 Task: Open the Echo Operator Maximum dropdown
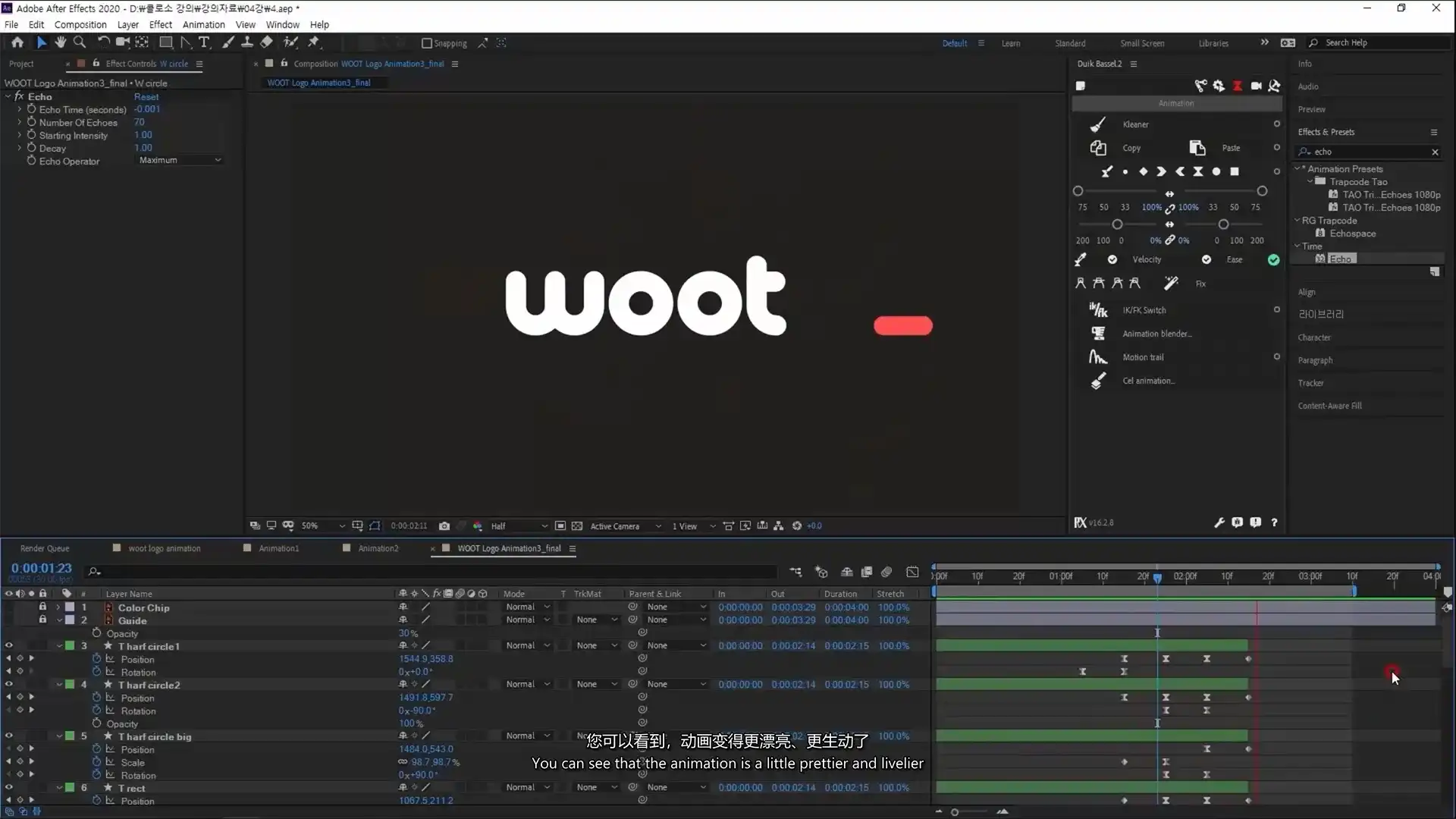click(x=180, y=160)
